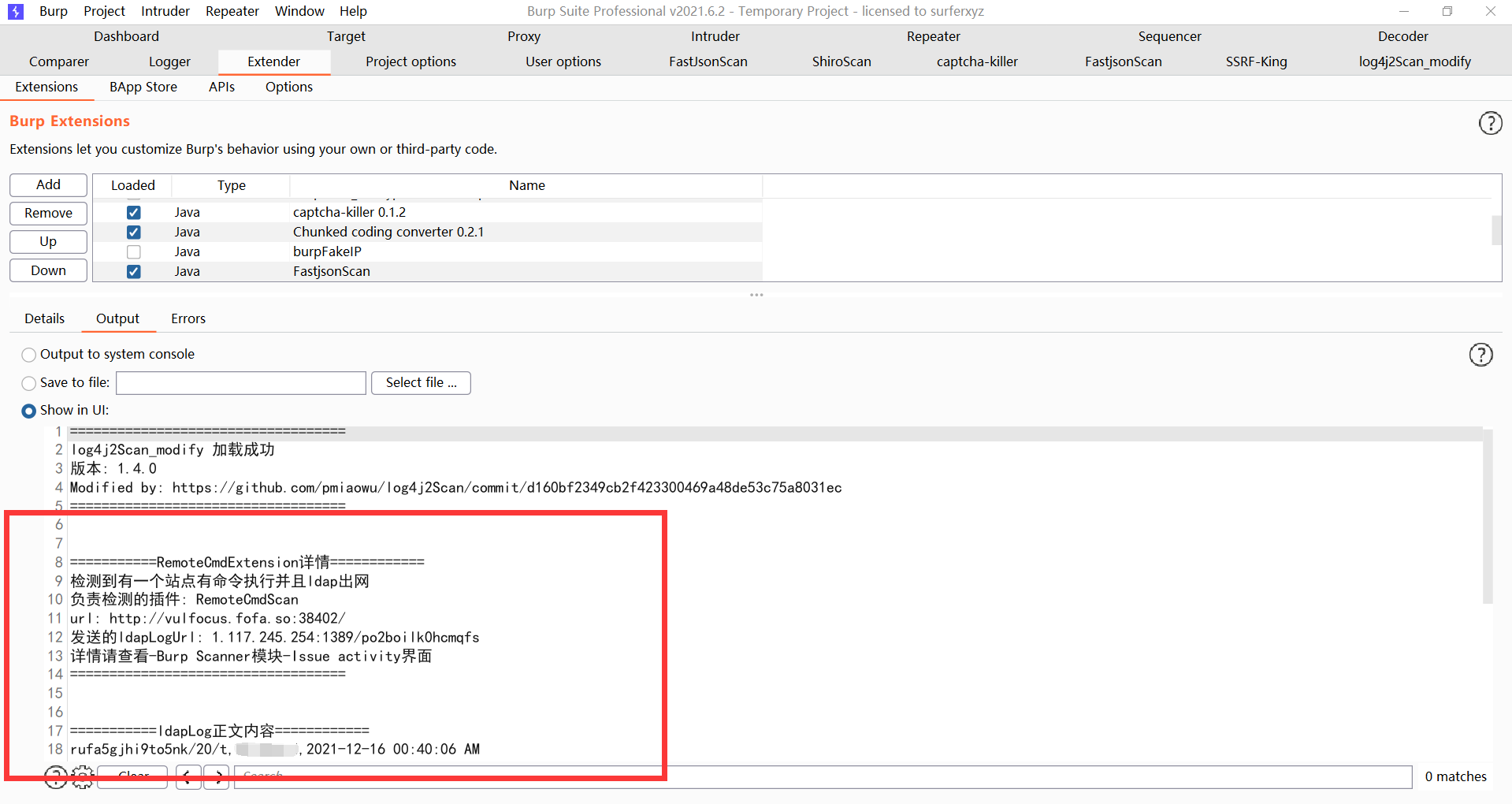
Task: Switch to Comparer tab
Action: [x=59, y=61]
